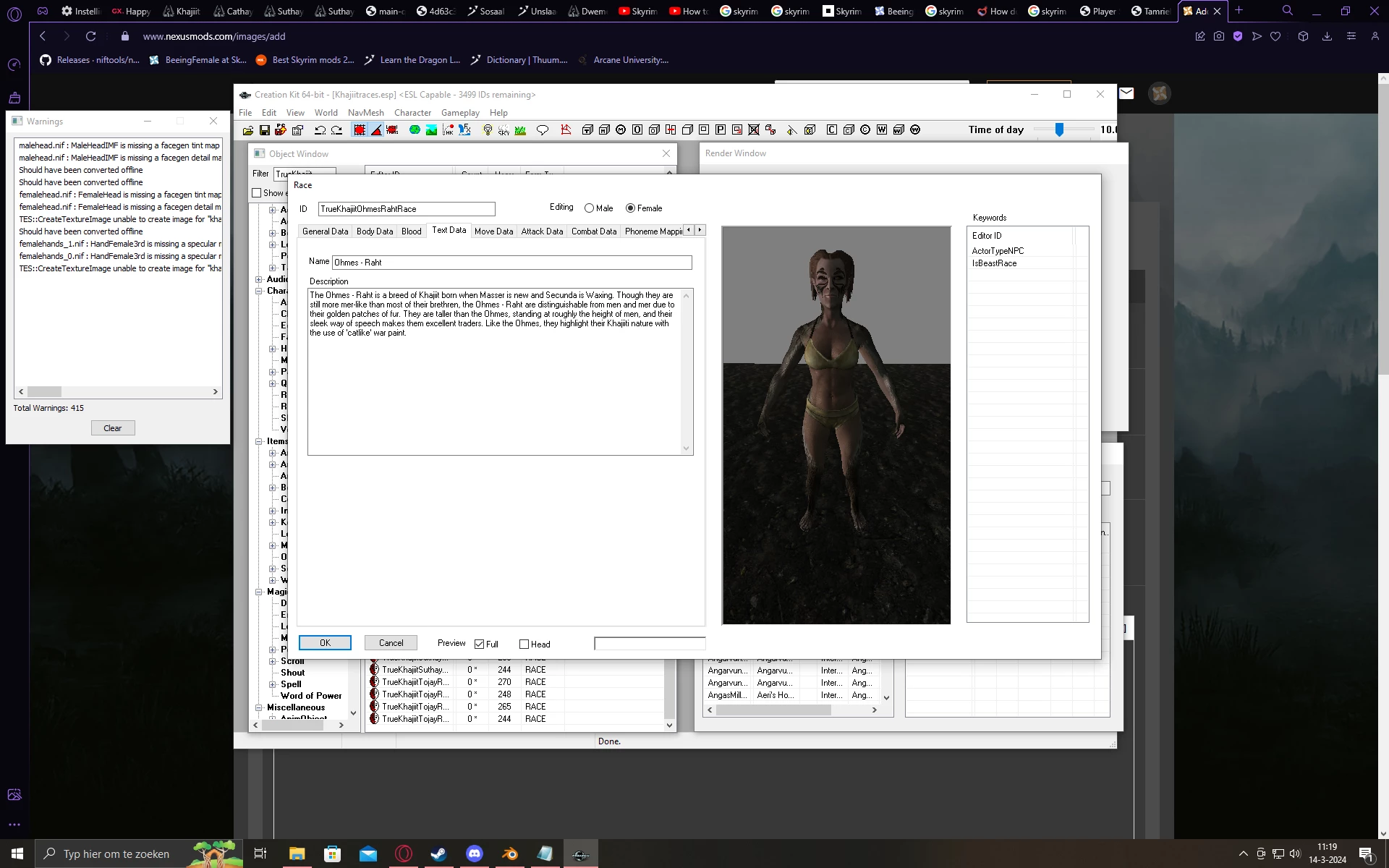Toggle the green grass toolbar icon
The image size is (1389, 868).
(520, 130)
